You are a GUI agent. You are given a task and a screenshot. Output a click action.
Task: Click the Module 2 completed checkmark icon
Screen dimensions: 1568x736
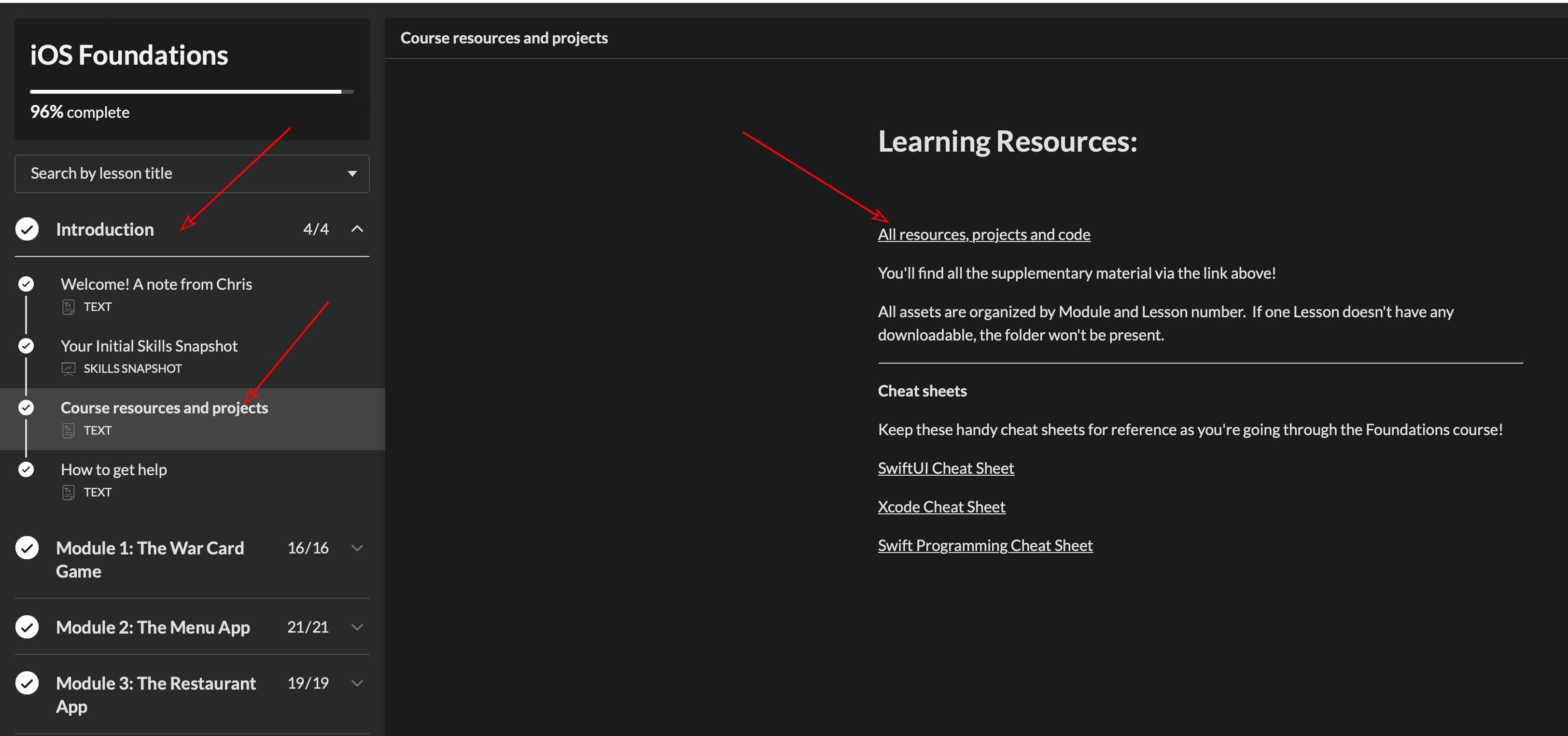[27, 627]
